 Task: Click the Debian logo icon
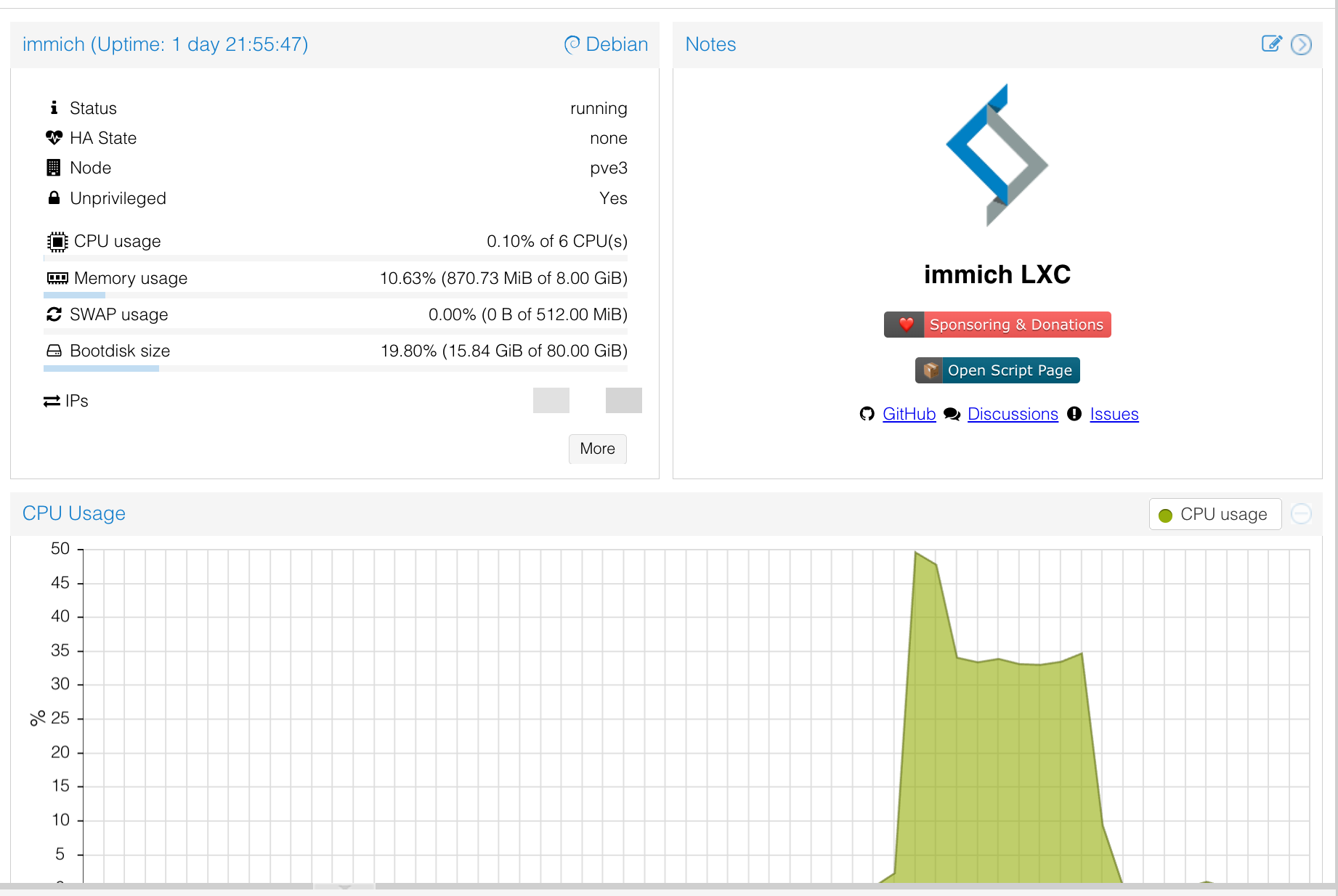572,44
